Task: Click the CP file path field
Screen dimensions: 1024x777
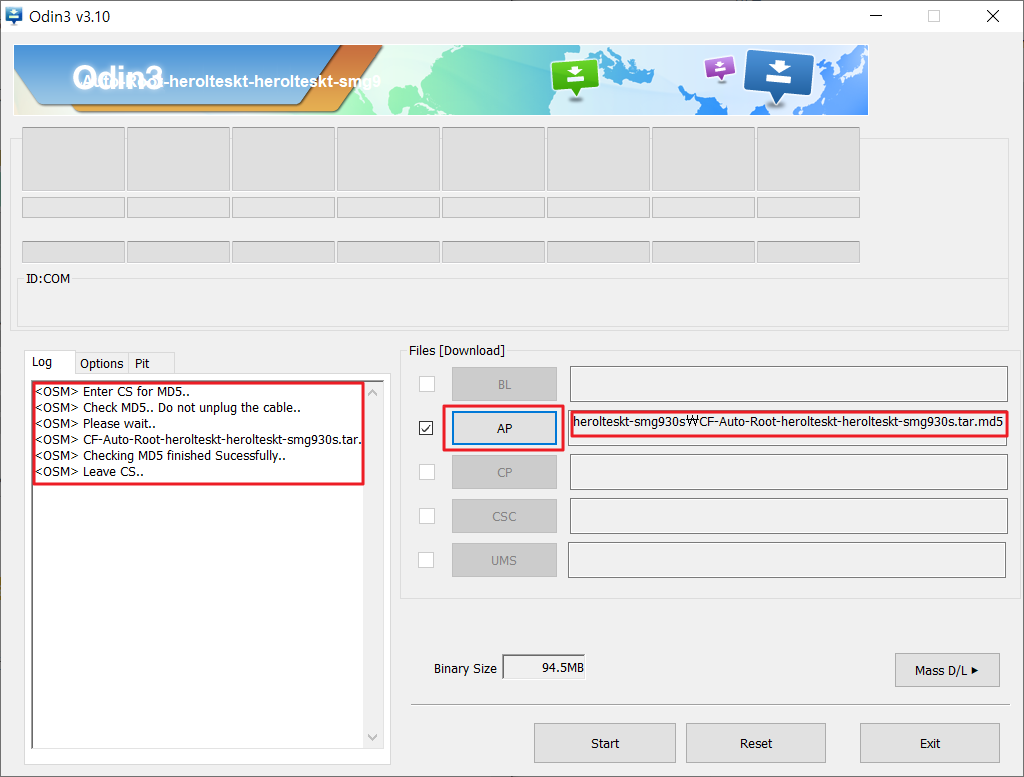Action: pos(789,472)
